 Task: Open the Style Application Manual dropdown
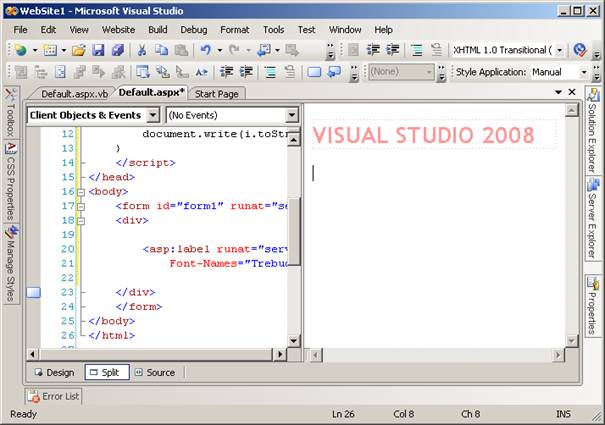coord(583,72)
